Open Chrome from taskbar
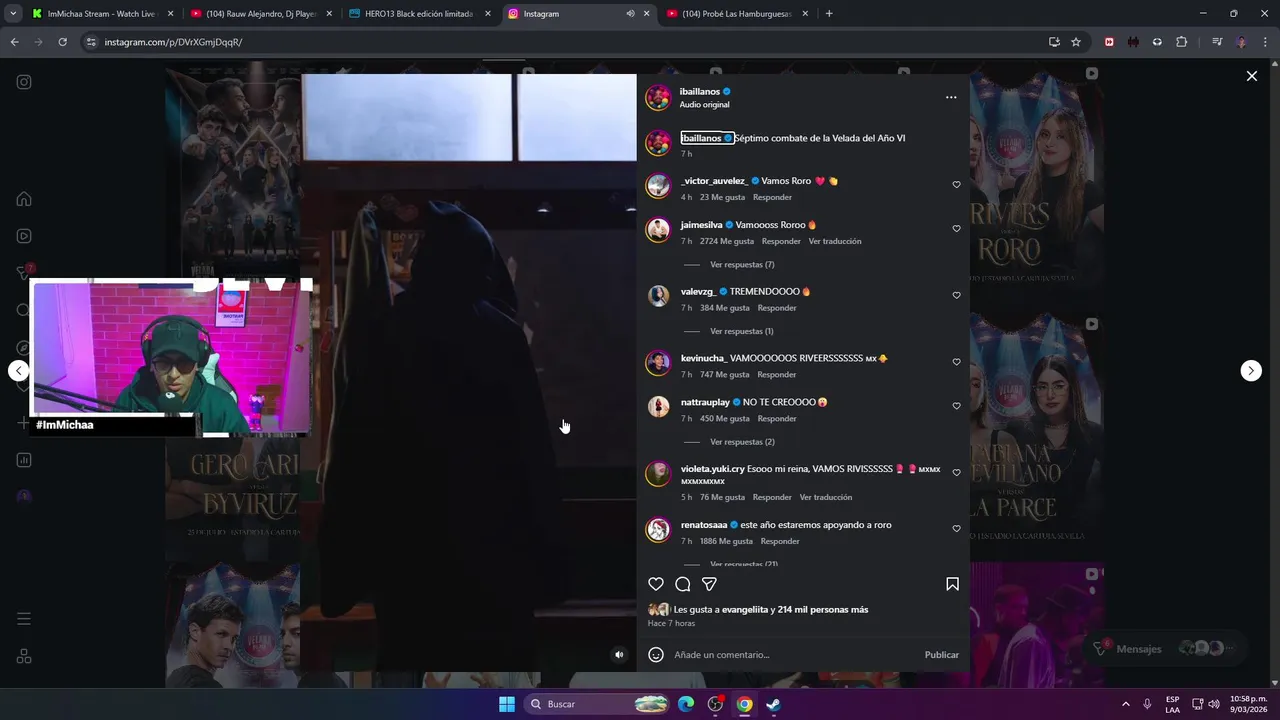 pos(745,704)
